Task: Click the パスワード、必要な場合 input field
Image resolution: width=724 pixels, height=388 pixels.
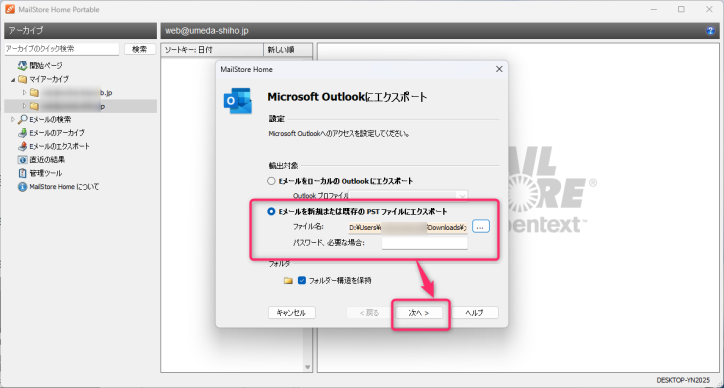Action: 424,243
